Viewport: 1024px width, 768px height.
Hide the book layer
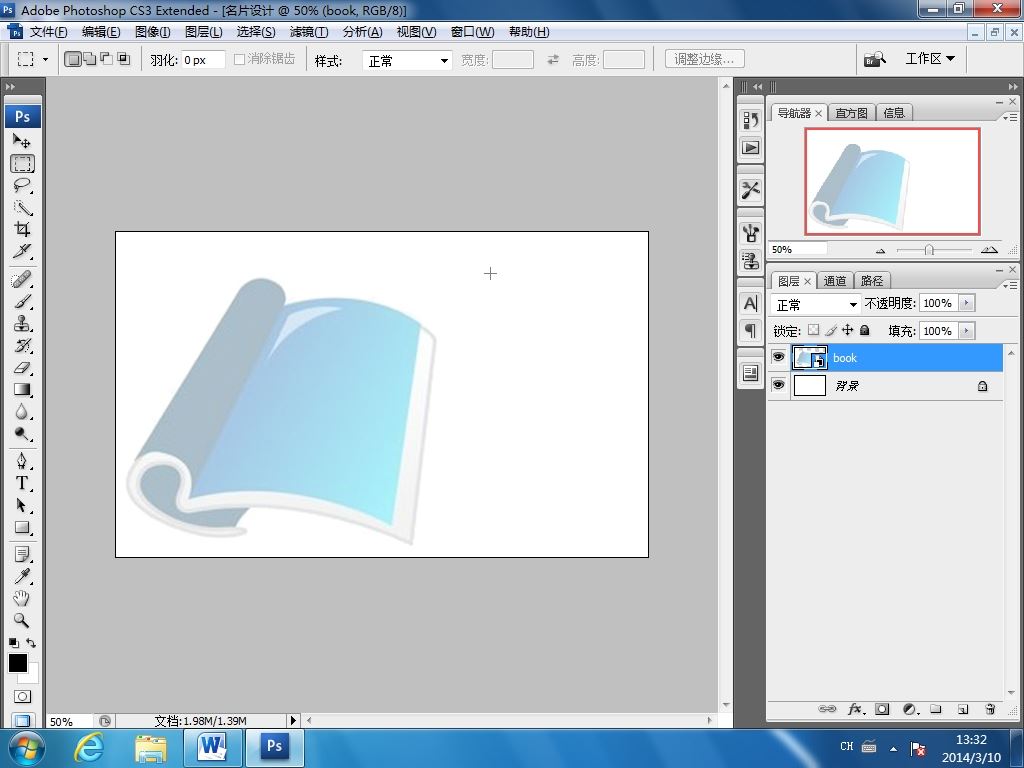point(779,357)
